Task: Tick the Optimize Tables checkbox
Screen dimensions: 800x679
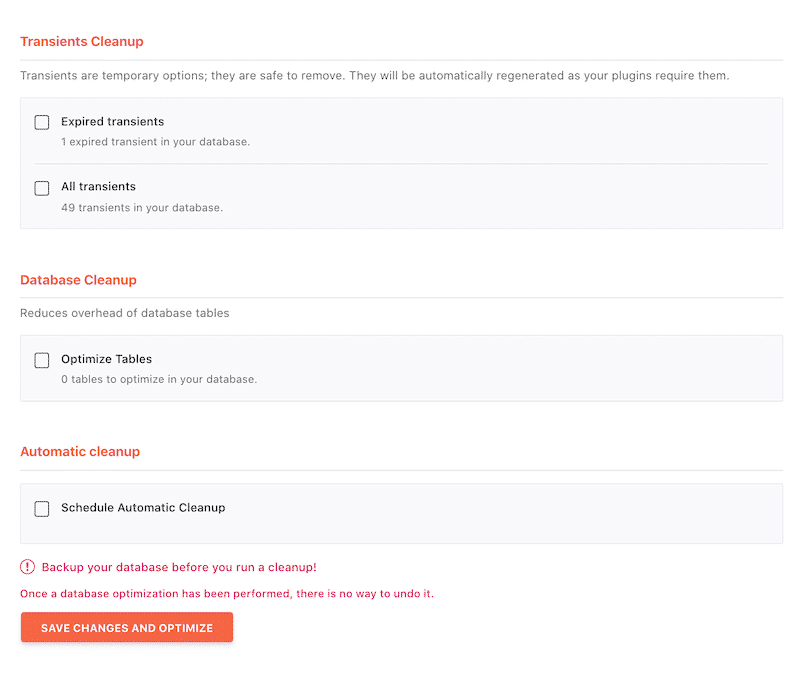Action: pos(40,360)
